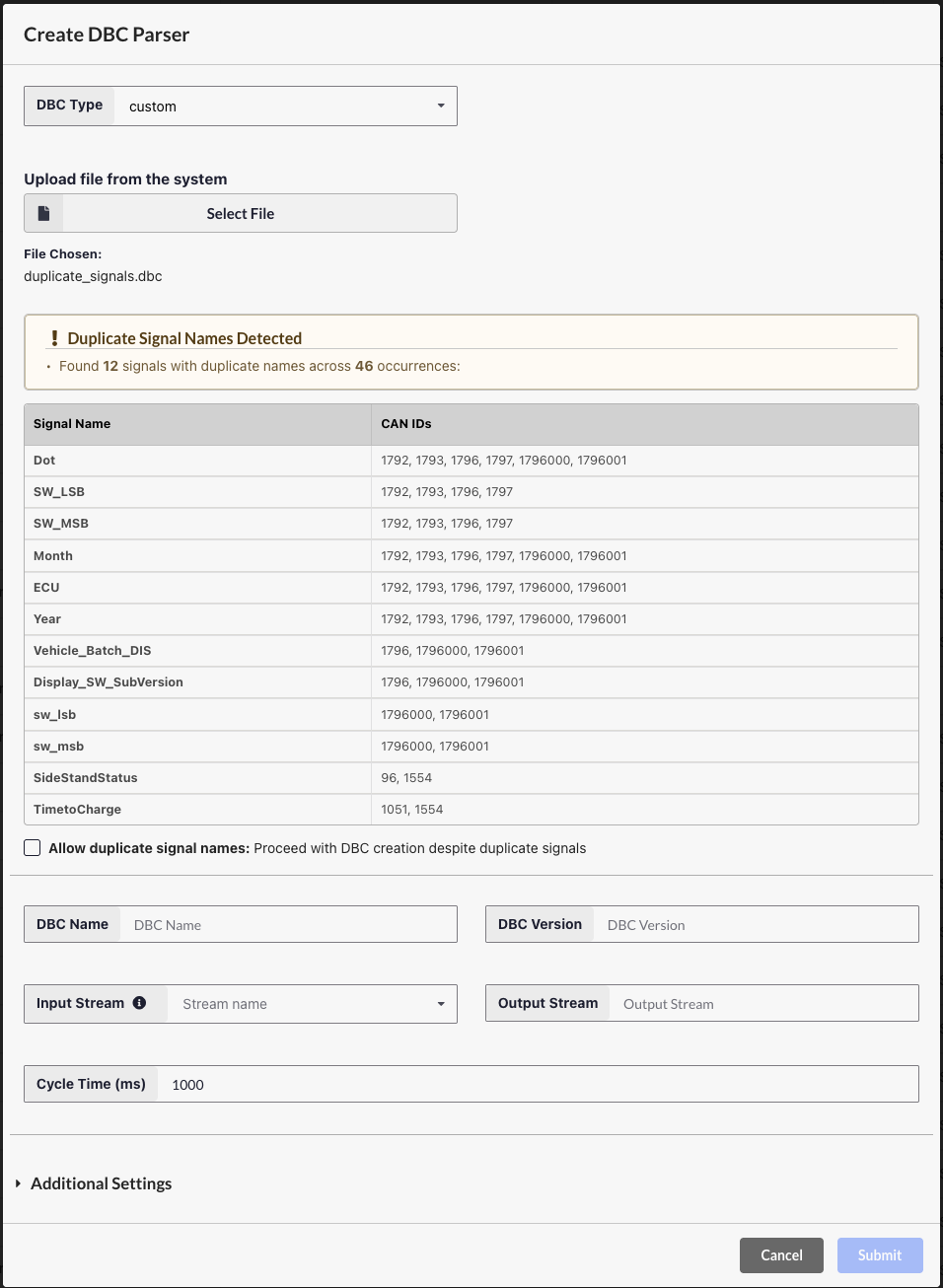
Task: Enable Allow duplicate signal names checkbox
Action: [x=33, y=848]
